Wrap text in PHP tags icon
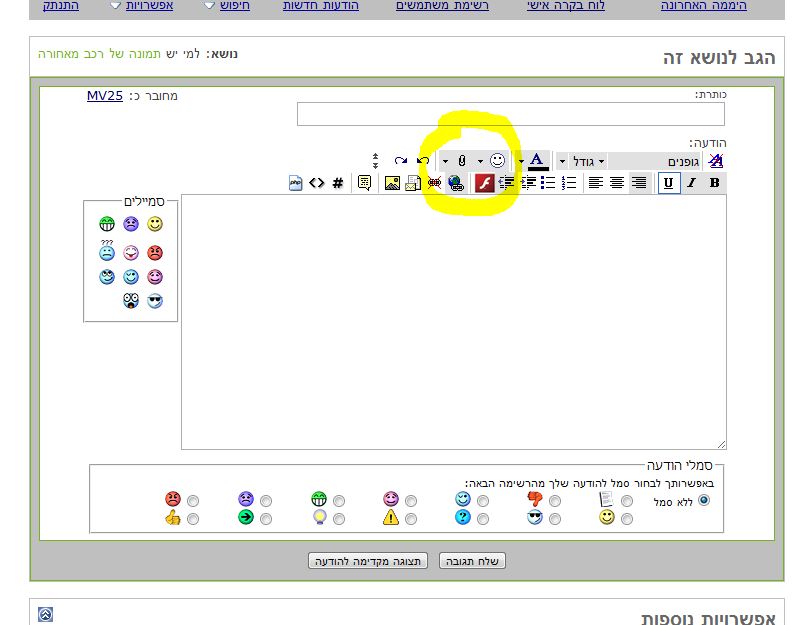The image size is (809, 625). 295,183
